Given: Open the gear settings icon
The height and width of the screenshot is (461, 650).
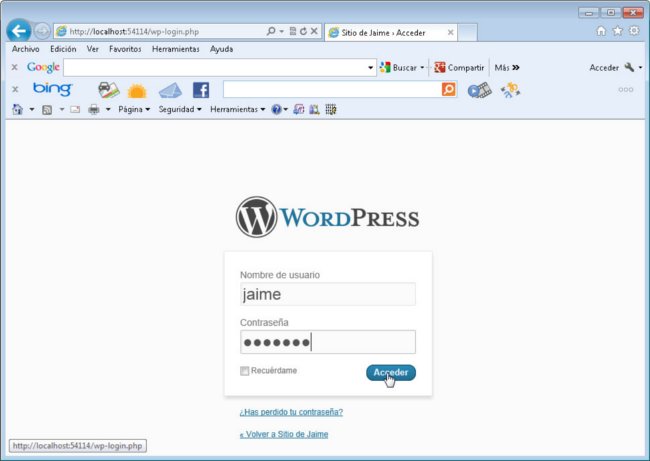Looking at the screenshot, I should [x=634, y=31].
